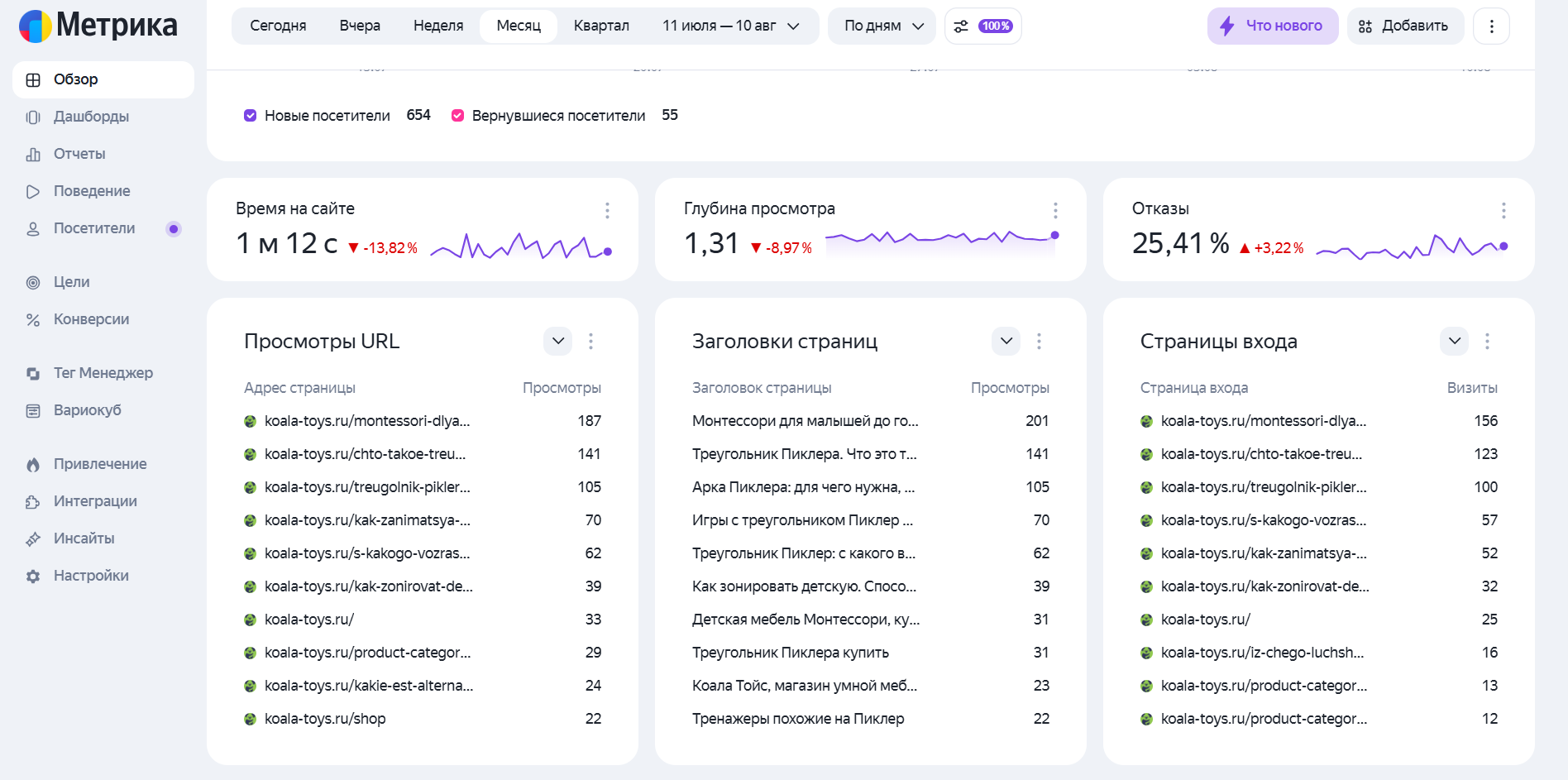Open the three-dot menu in top toolbar
Image resolution: width=1568 pixels, height=780 pixels.
click(x=1491, y=26)
